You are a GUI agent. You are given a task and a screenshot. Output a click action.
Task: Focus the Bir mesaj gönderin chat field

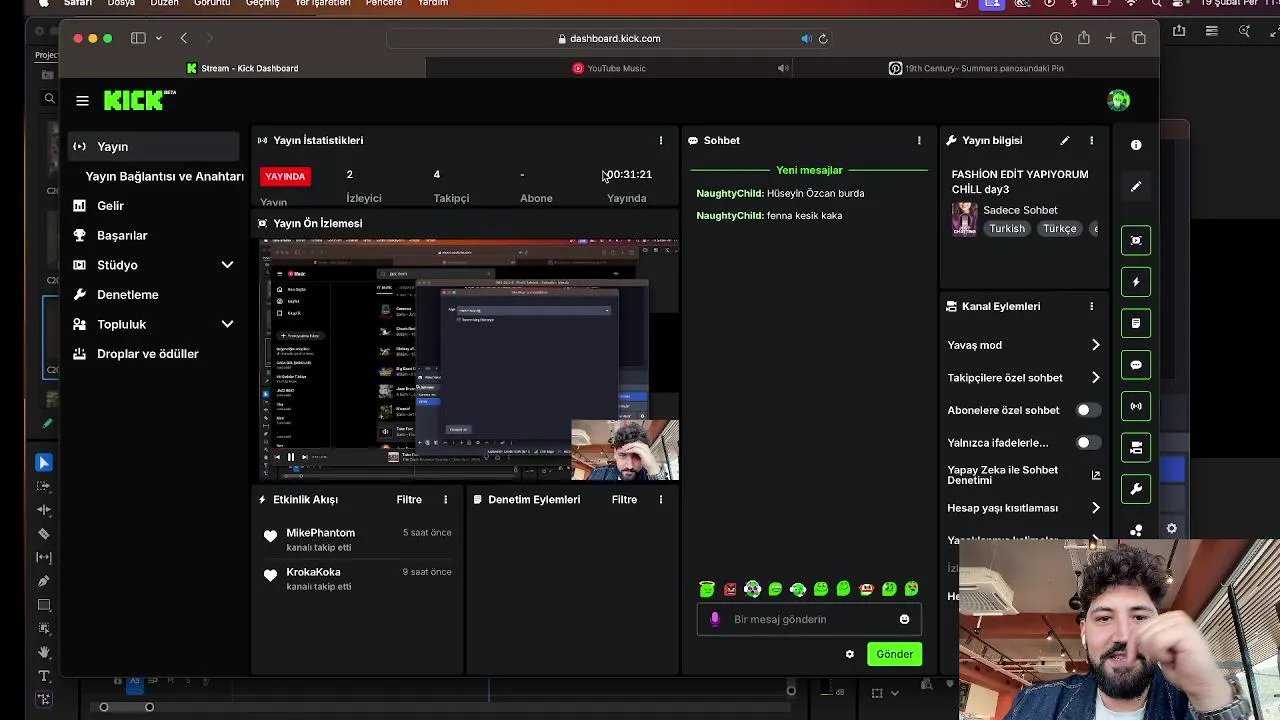[808, 619]
